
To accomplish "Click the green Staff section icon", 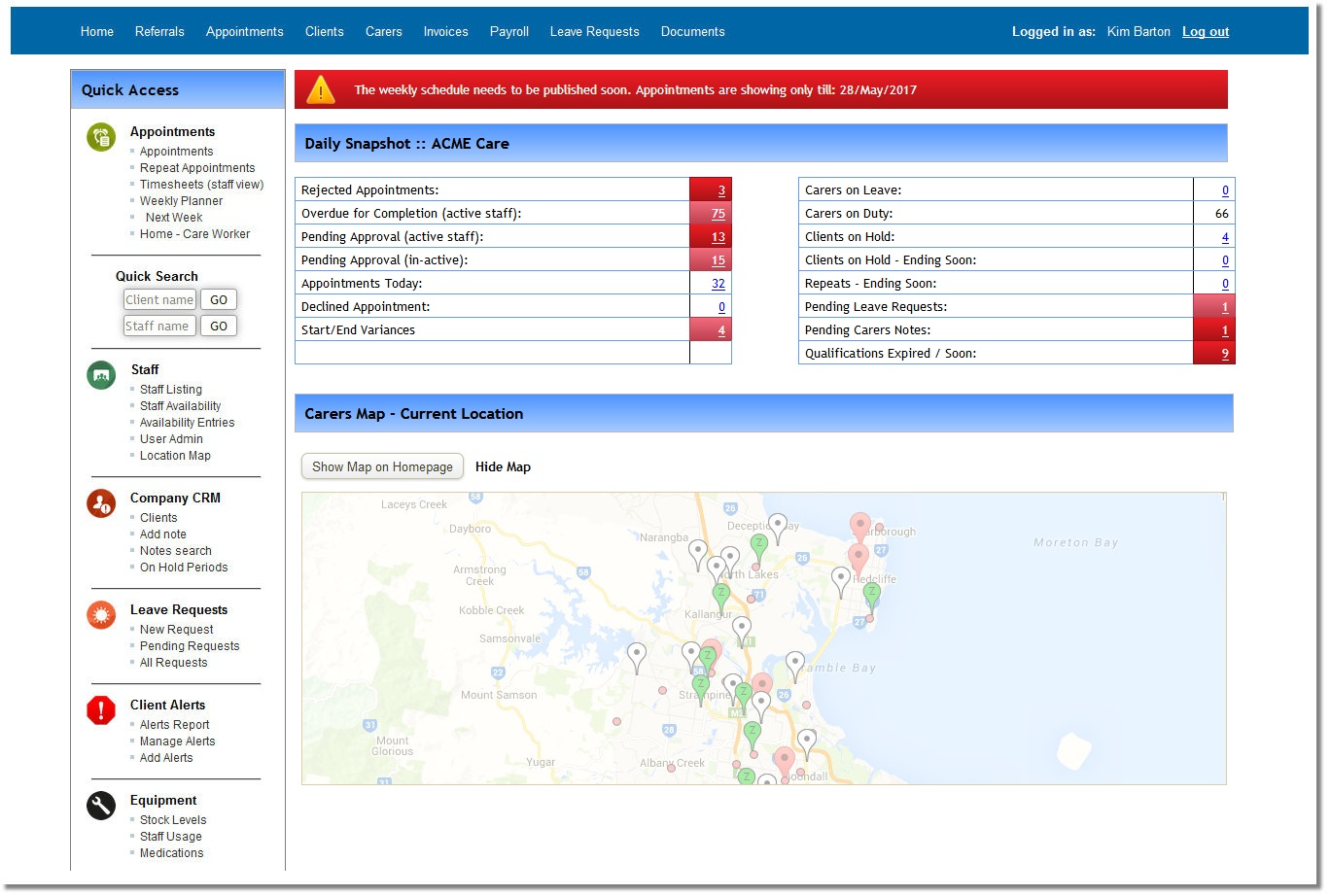I will tap(101, 375).
